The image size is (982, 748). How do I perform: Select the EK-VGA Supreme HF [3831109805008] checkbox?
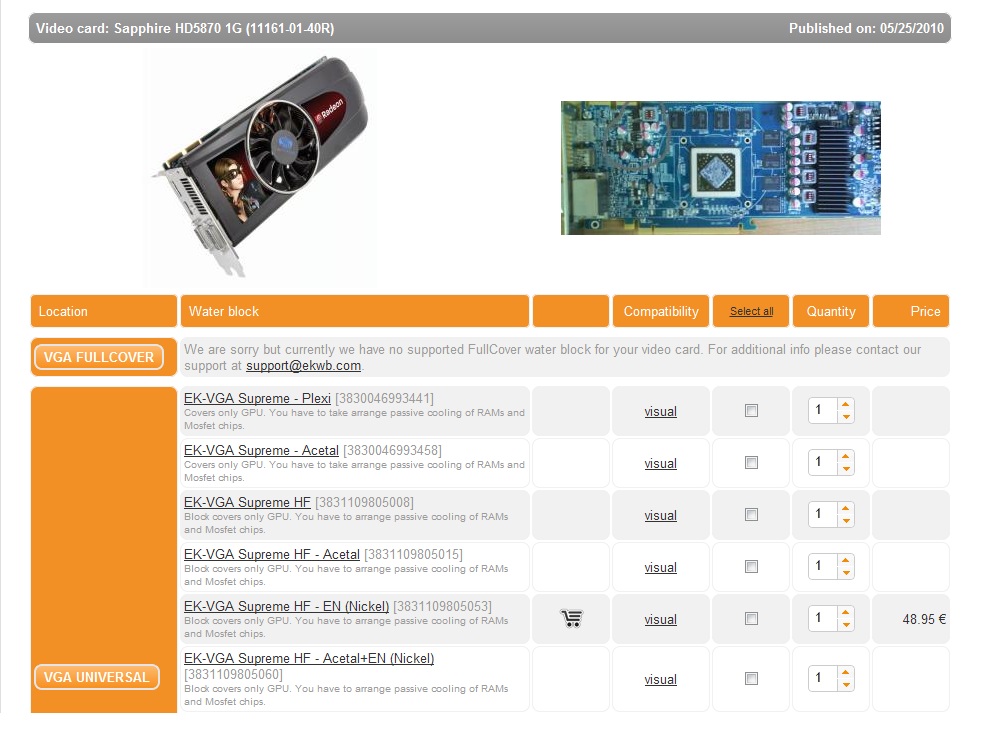[x=751, y=514]
